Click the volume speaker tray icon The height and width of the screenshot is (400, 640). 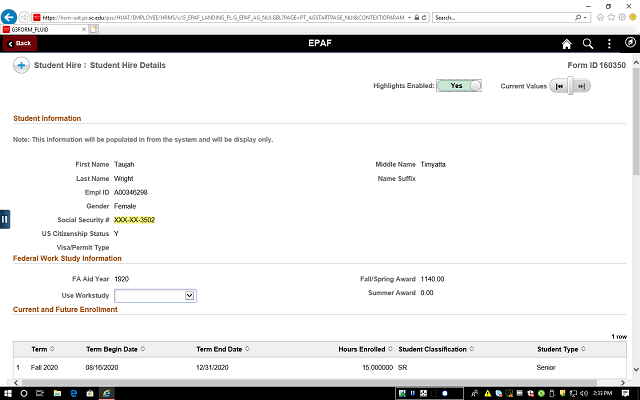(x=584, y=393)
